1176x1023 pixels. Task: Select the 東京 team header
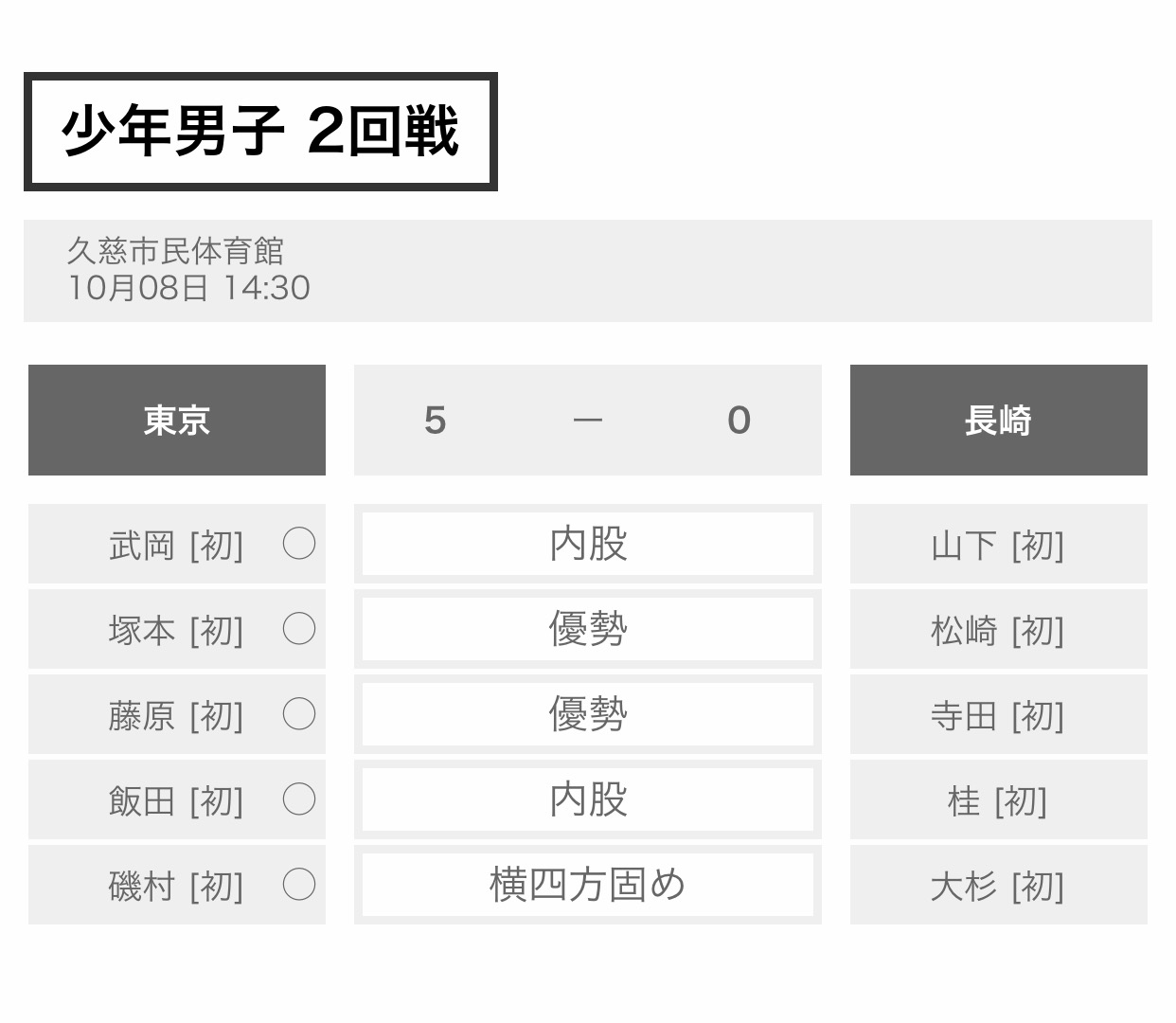point(177,420)
